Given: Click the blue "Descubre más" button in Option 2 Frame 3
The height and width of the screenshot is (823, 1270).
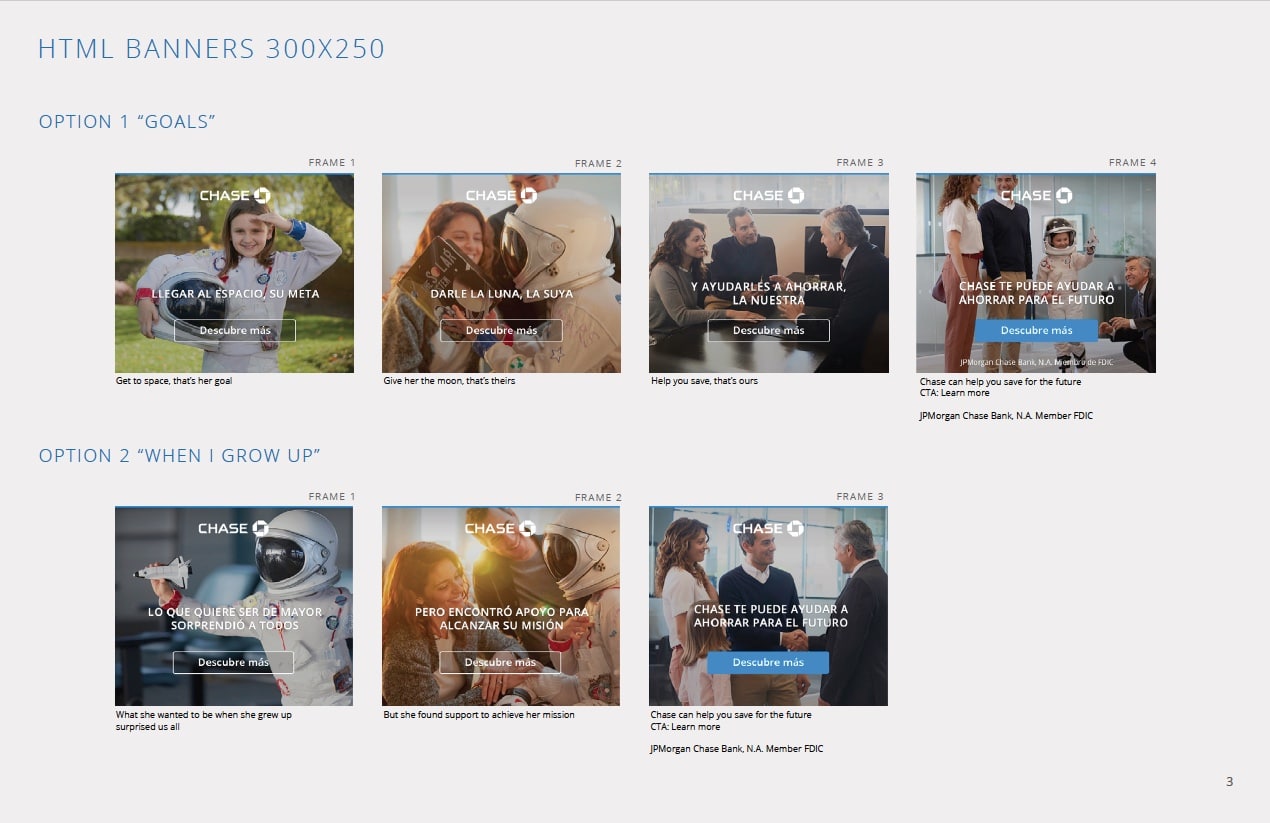Looking at the screenshot, I should pos(768,662).
